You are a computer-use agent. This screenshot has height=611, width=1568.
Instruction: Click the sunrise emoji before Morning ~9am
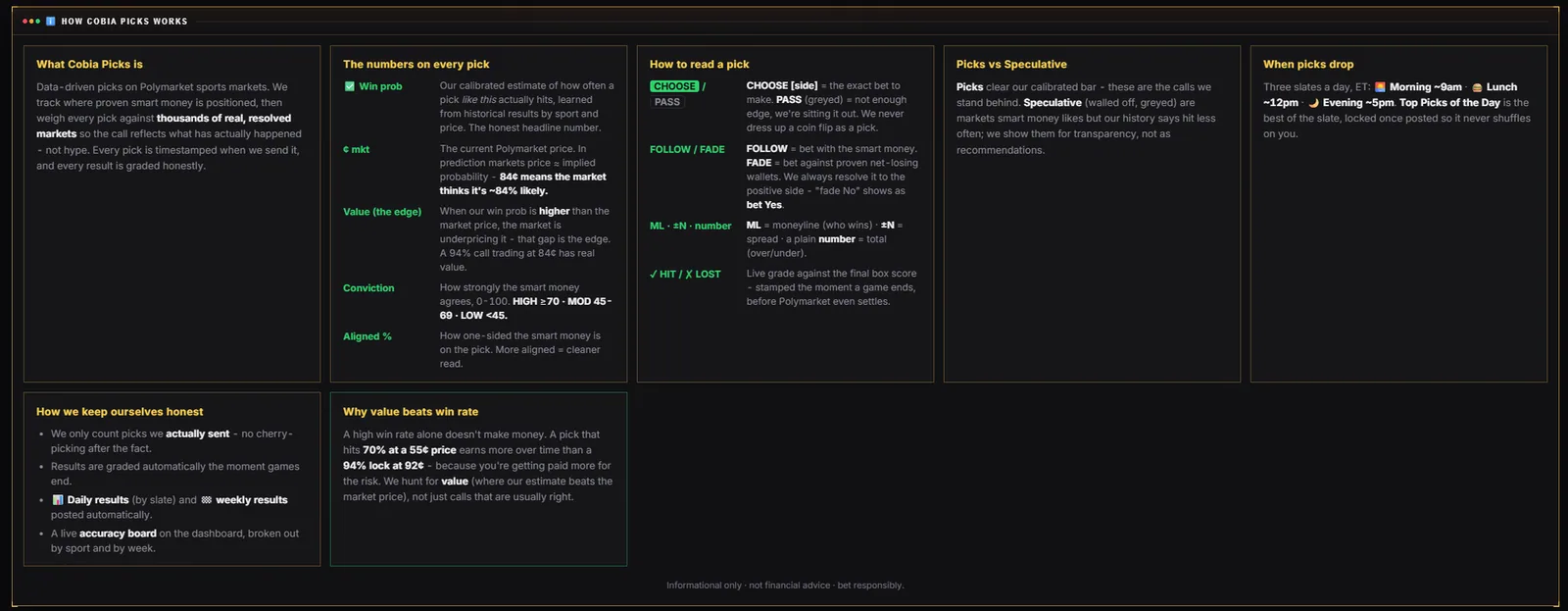1380,87
